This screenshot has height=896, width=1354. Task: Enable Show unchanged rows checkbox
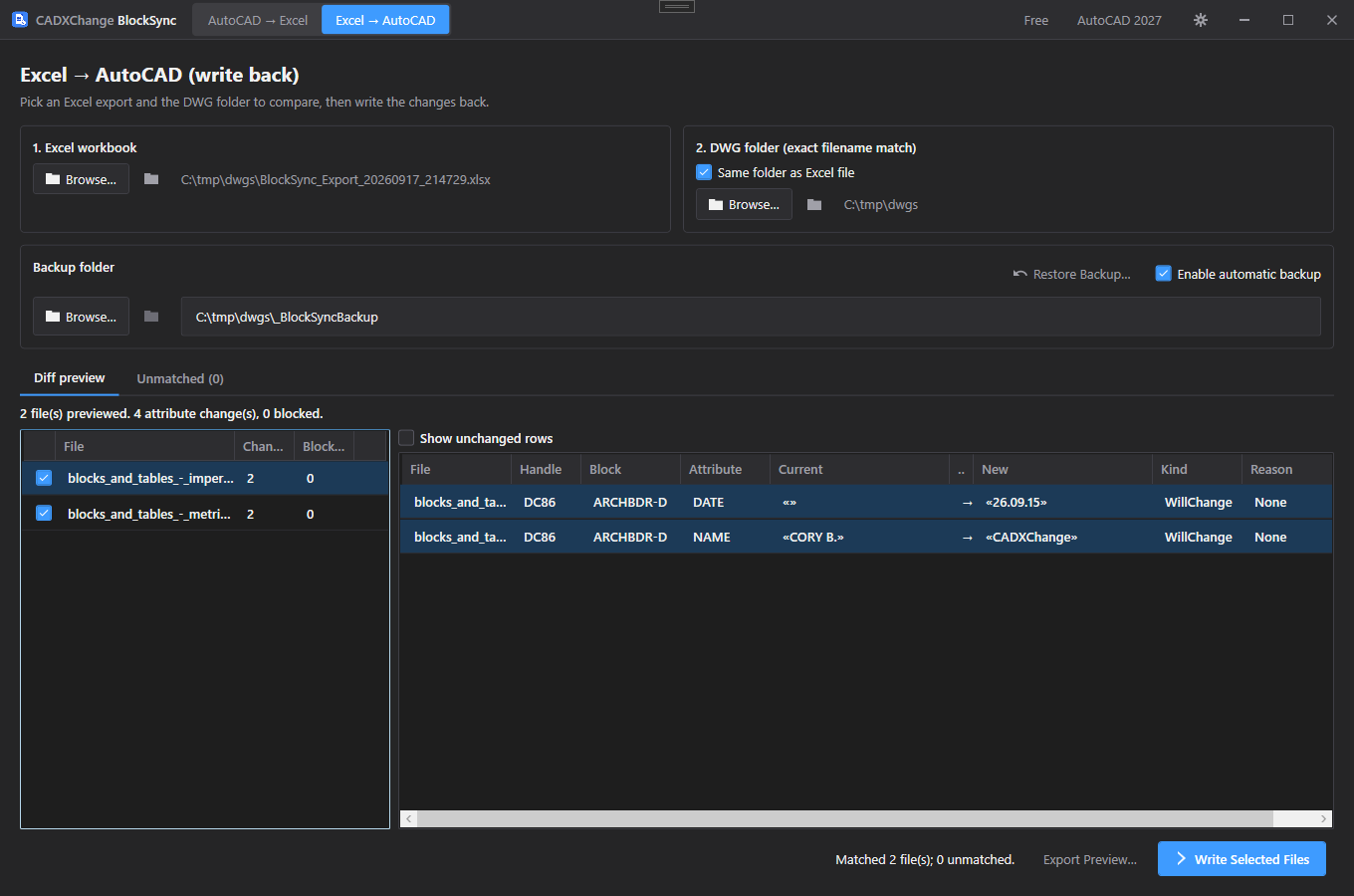coord(406,438)
